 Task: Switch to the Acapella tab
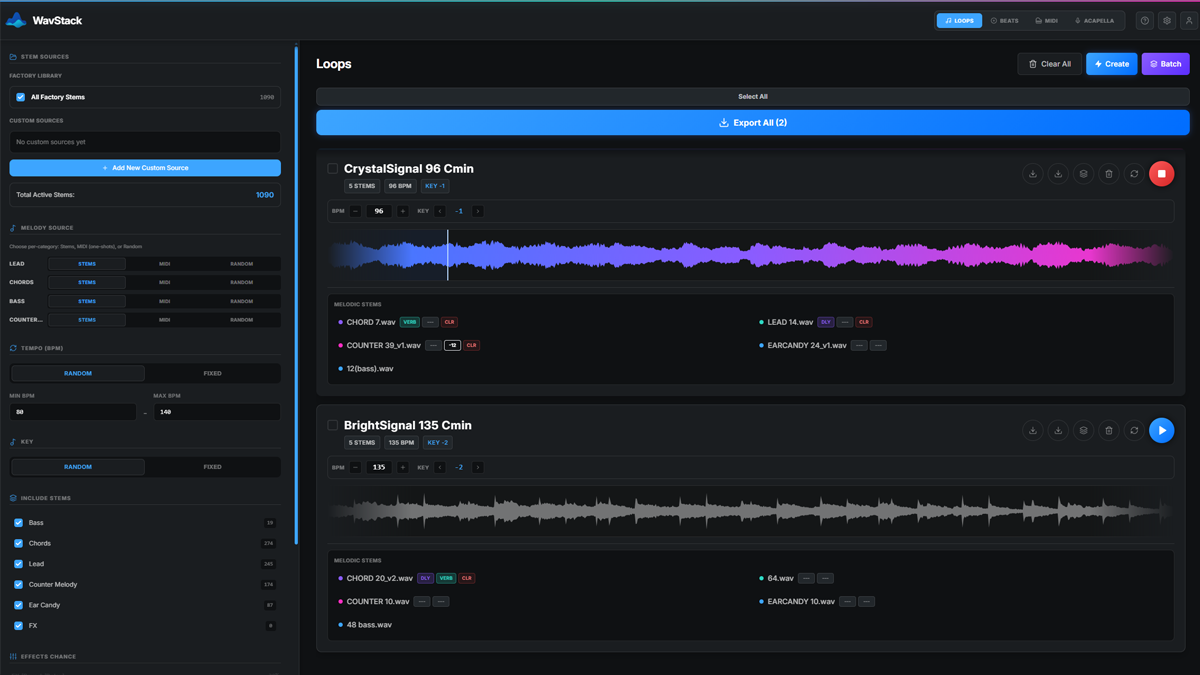tap(1094, 21)
